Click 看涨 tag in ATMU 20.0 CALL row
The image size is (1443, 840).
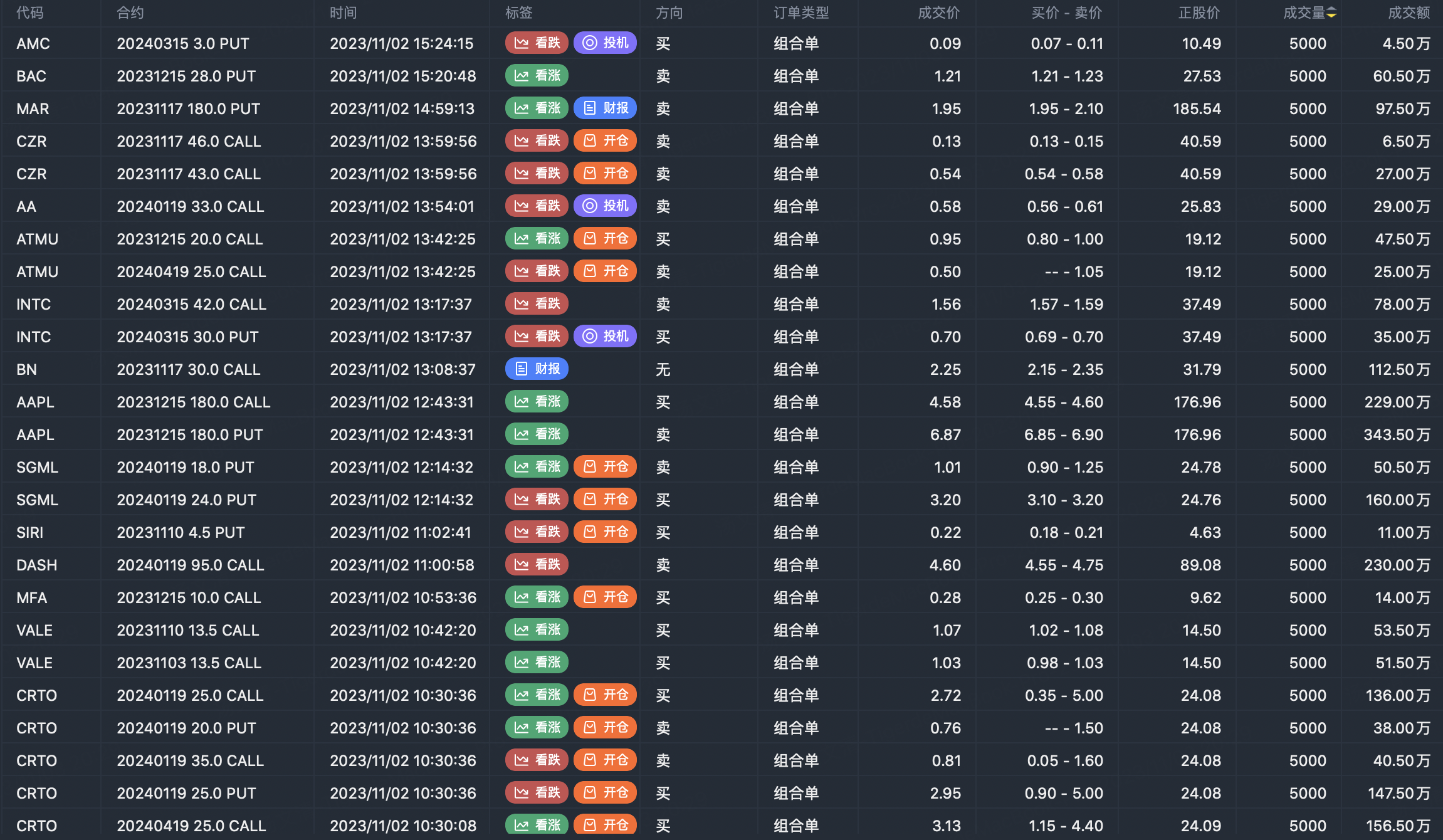537,238
